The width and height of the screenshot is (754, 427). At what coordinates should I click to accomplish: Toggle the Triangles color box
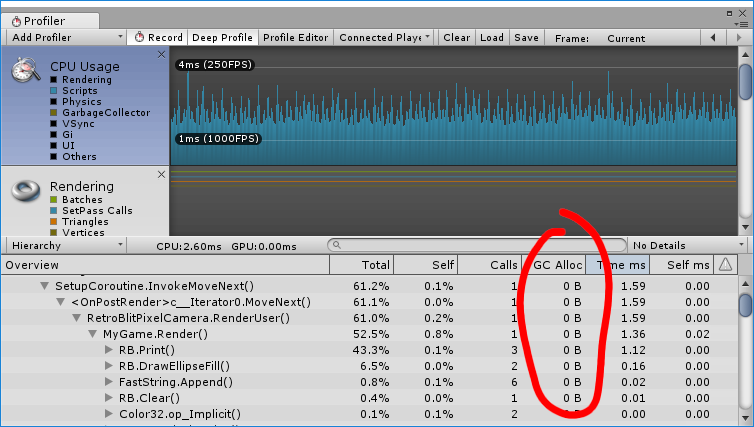(53, 222)
